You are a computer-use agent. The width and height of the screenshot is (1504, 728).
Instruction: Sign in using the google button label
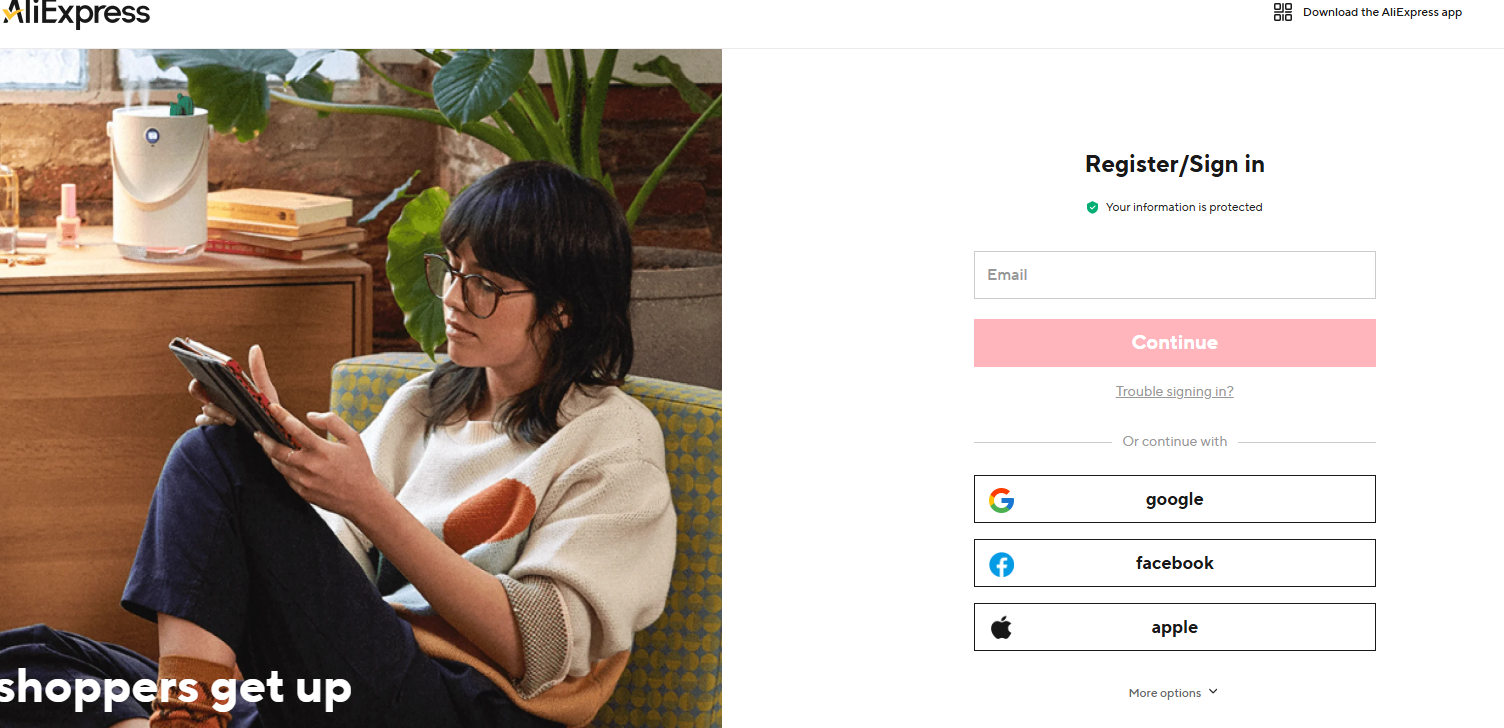pos(1174,499)
